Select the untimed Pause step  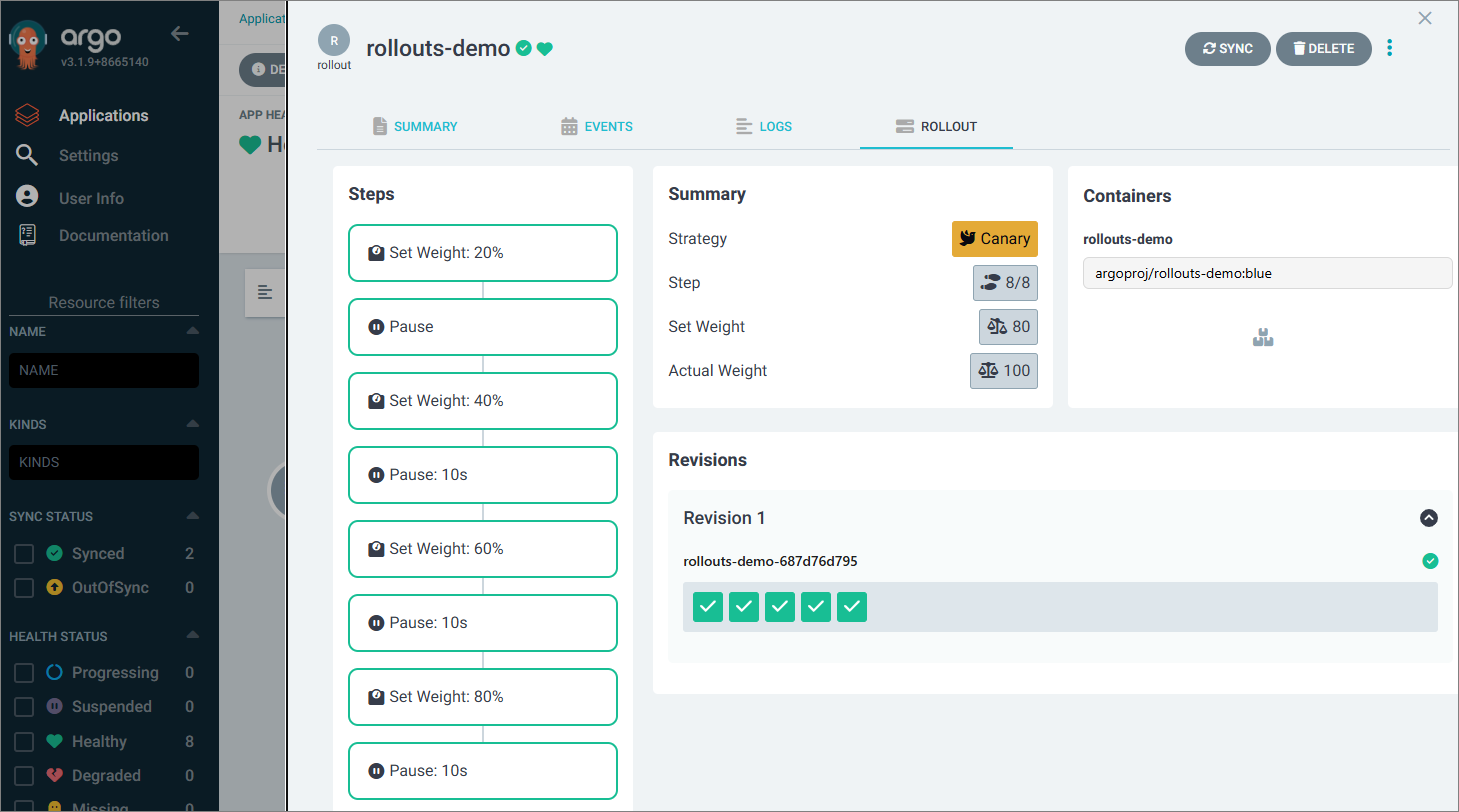483,327
